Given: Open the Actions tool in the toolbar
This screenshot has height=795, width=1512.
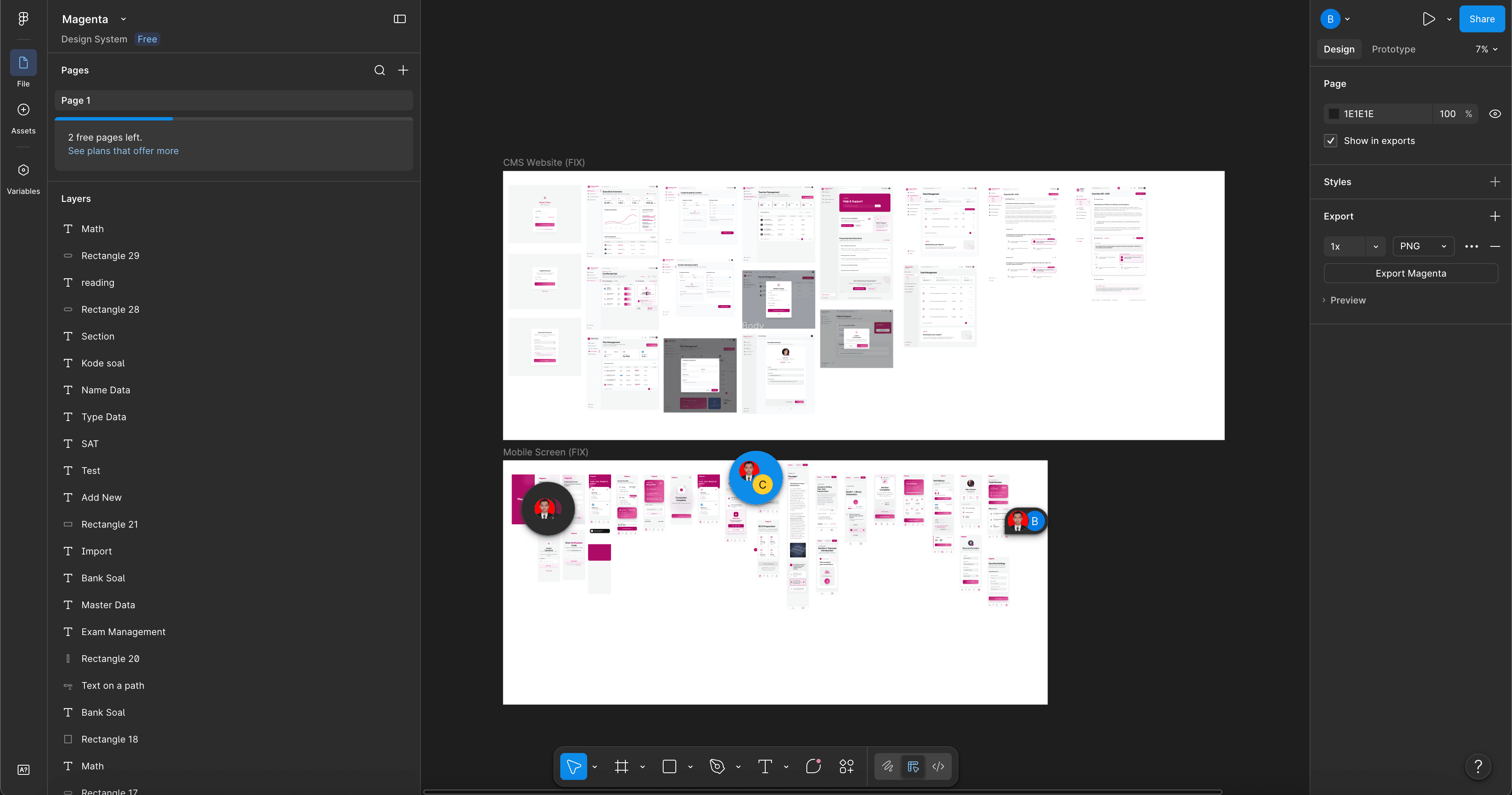Looking at the screenshot, I should [x=846, y=766].
